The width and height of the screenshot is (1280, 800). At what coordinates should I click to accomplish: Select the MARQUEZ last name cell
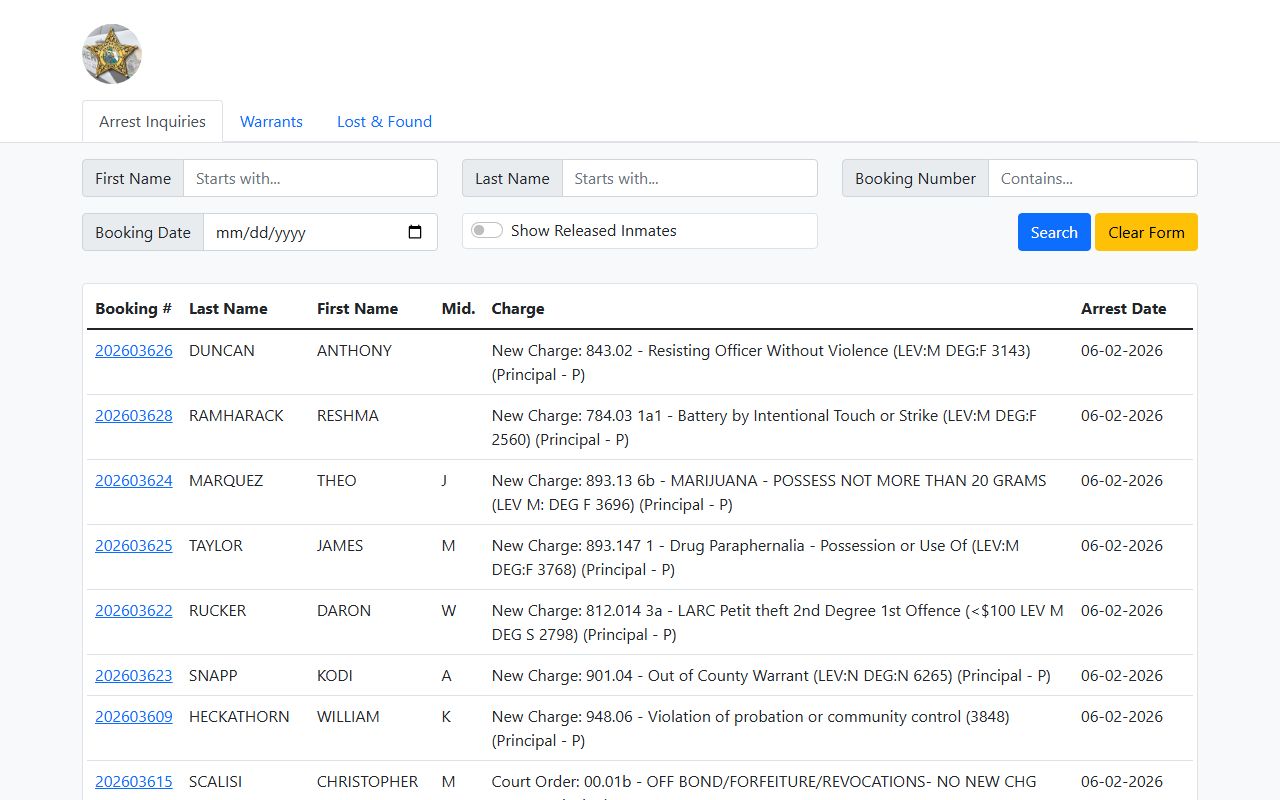[226, 480]
